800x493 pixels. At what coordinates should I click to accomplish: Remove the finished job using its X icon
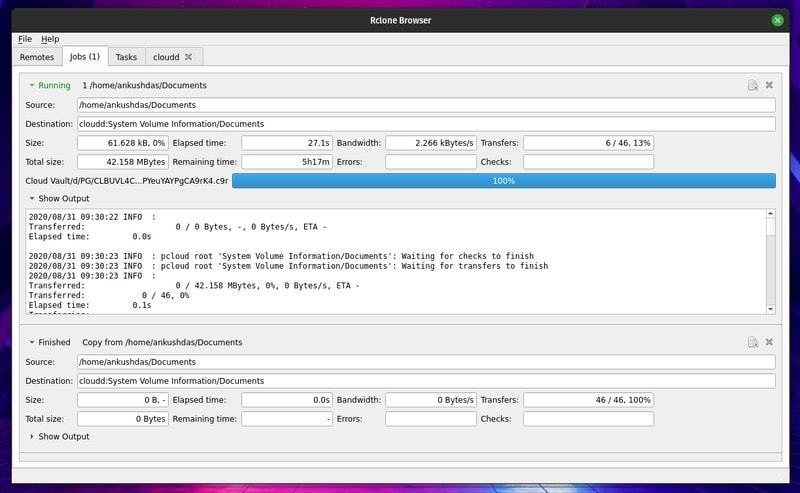769,342
